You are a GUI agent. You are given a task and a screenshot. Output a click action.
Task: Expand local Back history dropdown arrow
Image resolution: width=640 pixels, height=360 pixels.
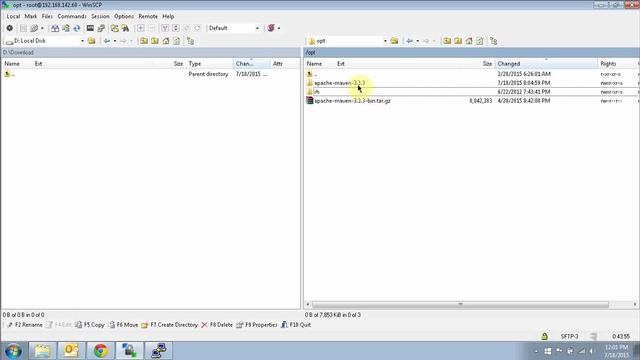coord(115,41)
